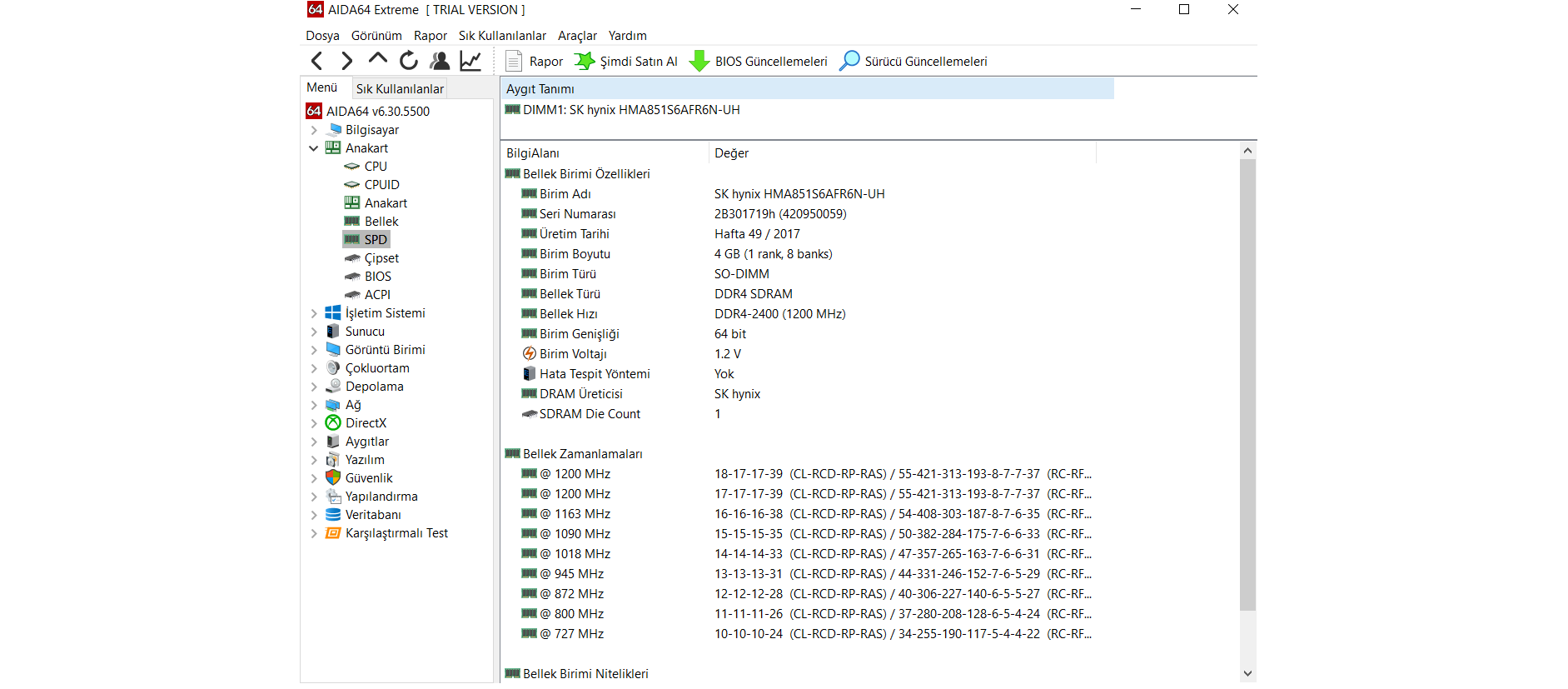Expand the Ağ tree node

[314, 405]
